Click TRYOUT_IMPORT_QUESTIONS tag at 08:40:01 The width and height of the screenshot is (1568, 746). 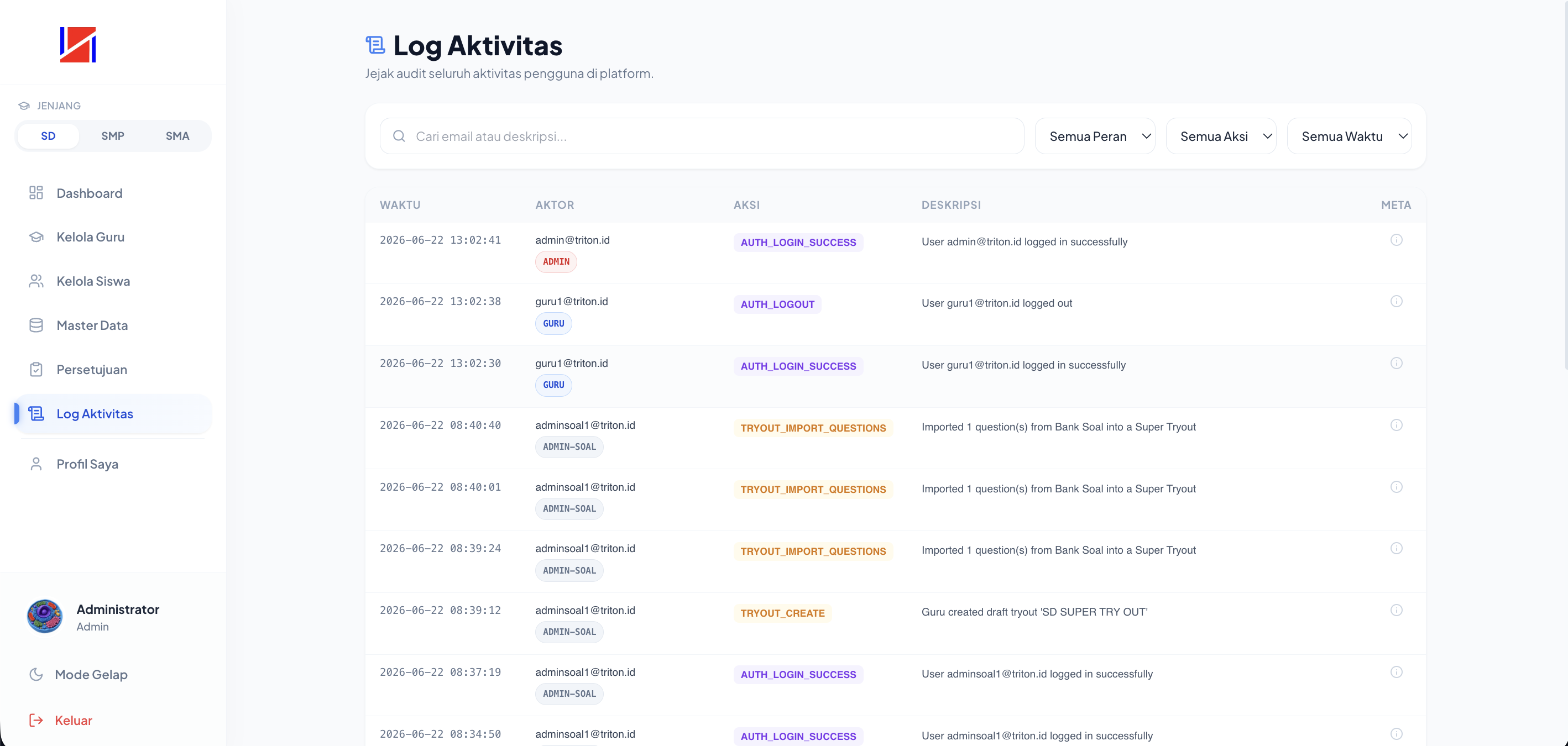click(x=813, y=489)
